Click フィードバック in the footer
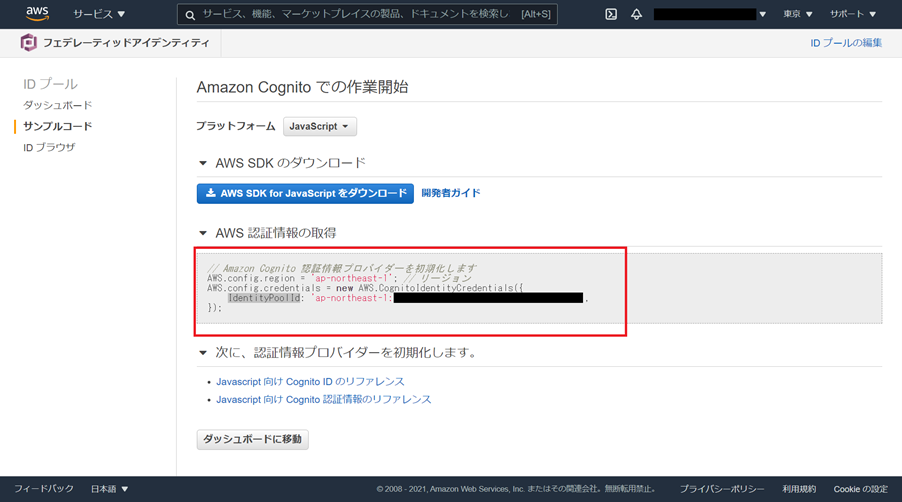The height and width of the screenshot is (502, 902). click(x=44, y=489)
